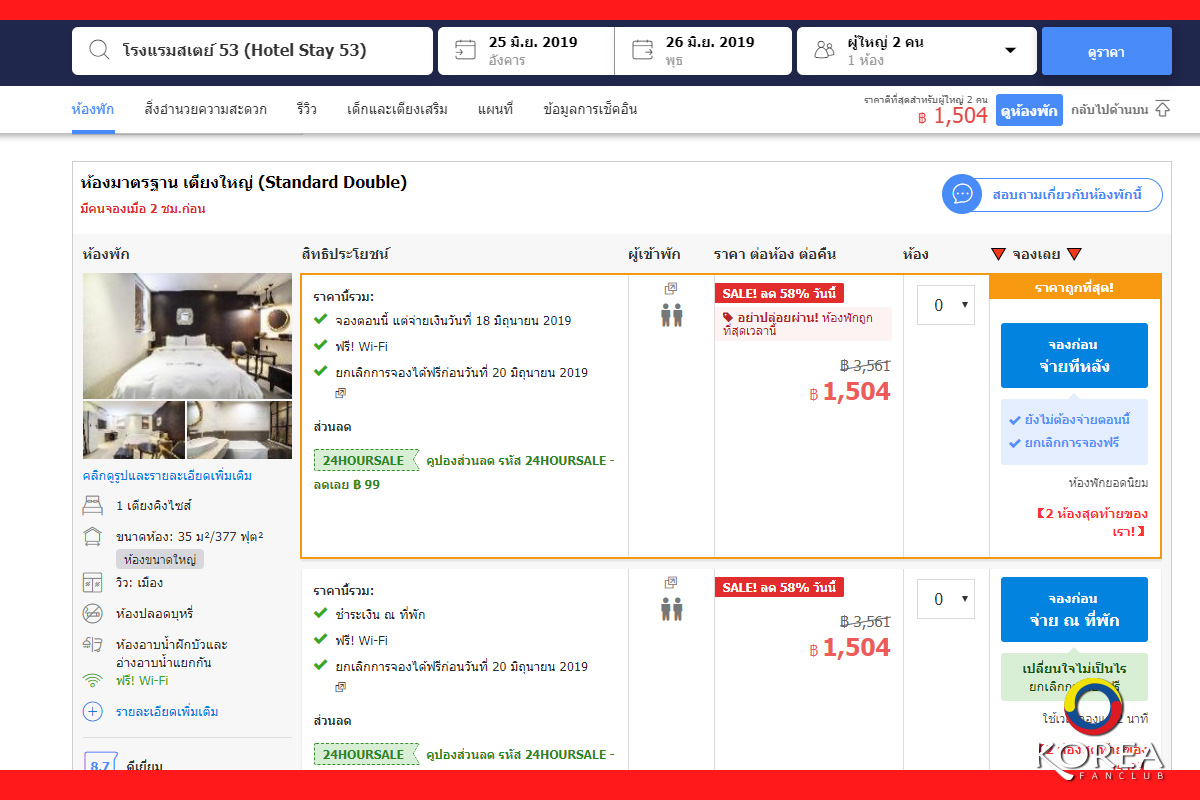Click the search magnifier icon in hotel field
Viewport: 1200px width, 800px height.
pyautogui.click(x=99, y=50)
